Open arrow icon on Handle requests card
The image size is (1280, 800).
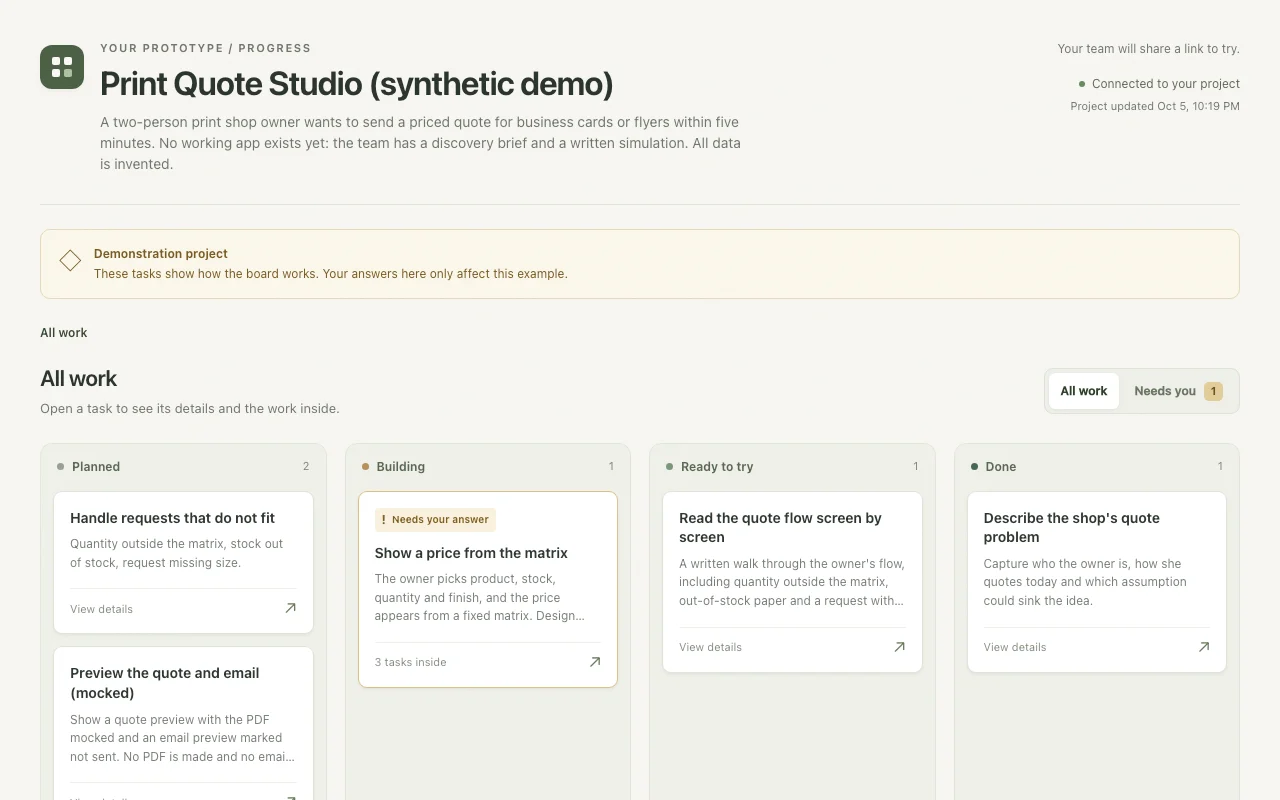[x=290, y=608]
